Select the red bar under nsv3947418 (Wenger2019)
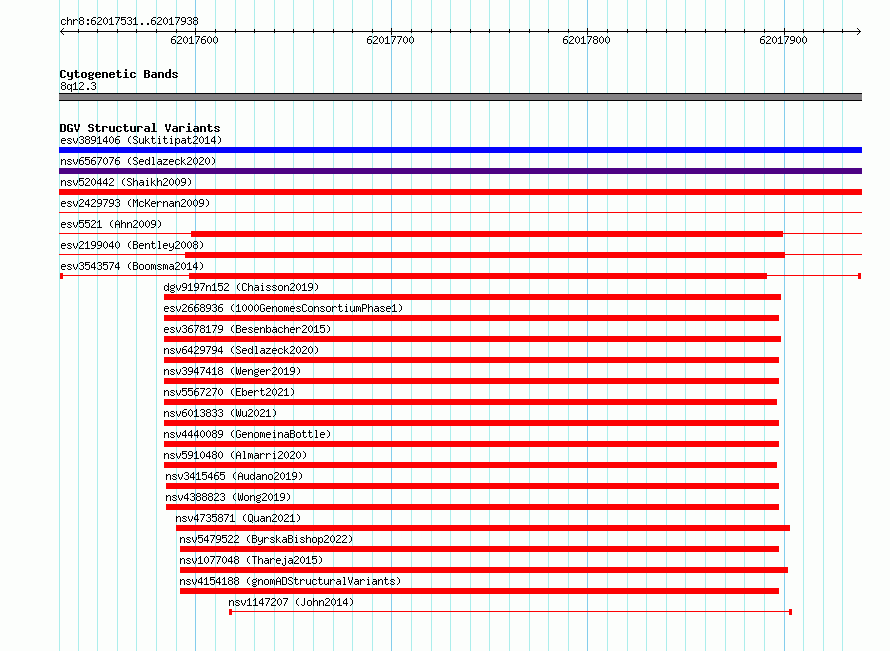The image size is (890, 651). 471,381
